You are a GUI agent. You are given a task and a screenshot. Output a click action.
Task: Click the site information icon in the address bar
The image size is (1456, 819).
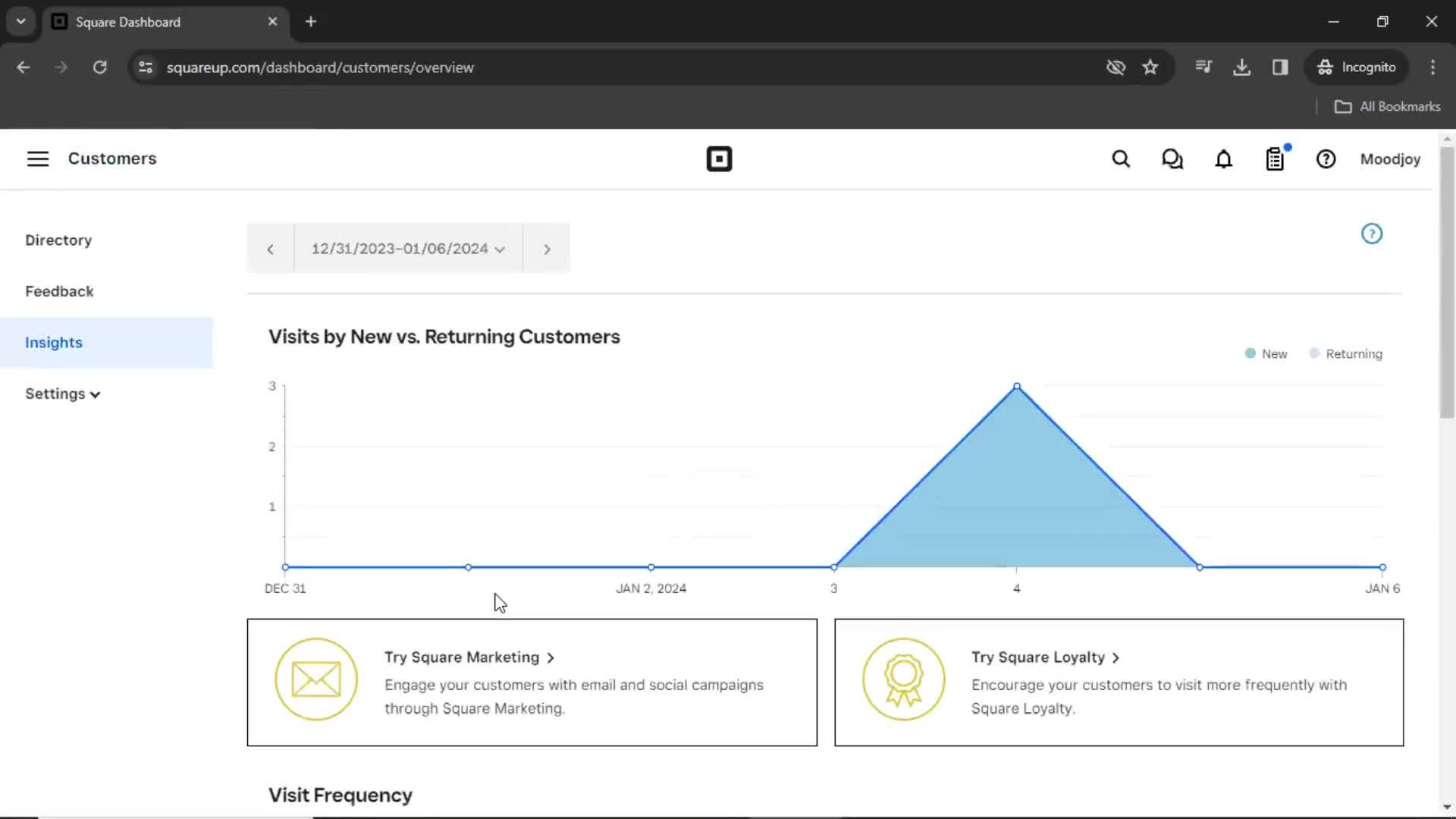point(146,67)
